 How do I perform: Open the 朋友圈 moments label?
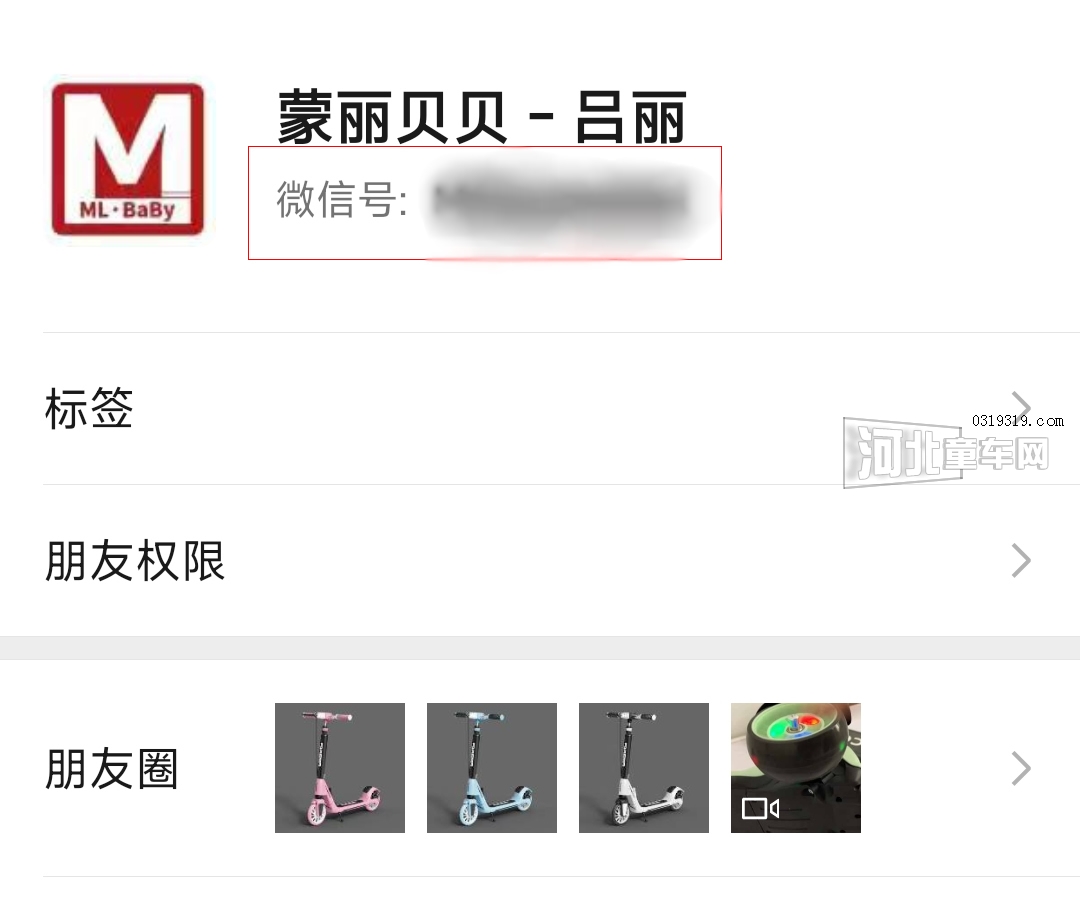(x=112, y=769)
